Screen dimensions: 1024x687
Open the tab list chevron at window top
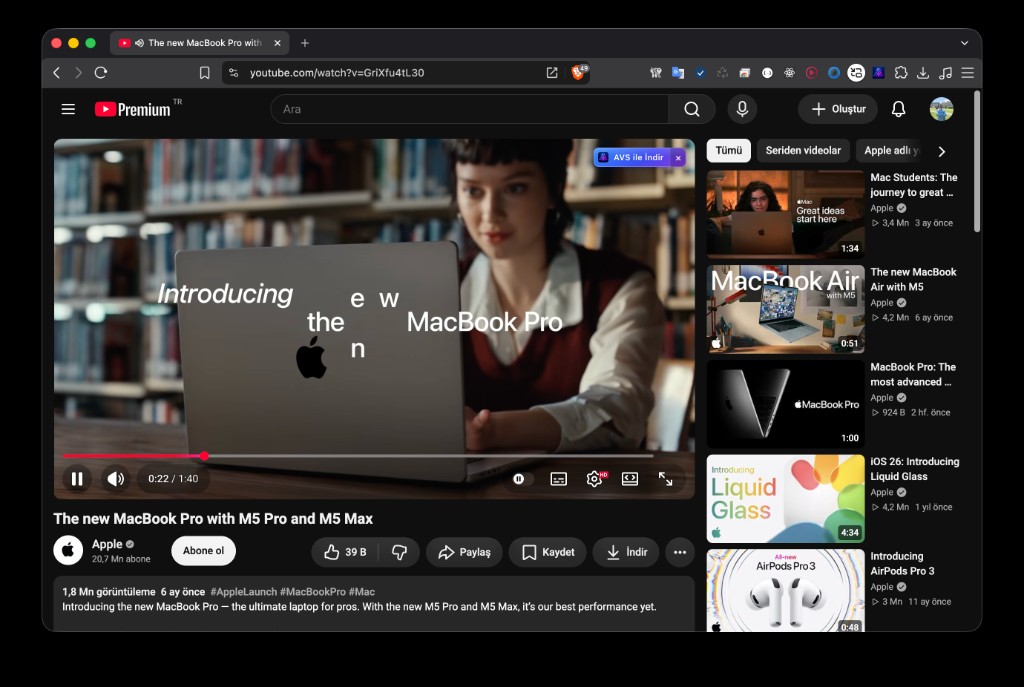pos(965,43)
